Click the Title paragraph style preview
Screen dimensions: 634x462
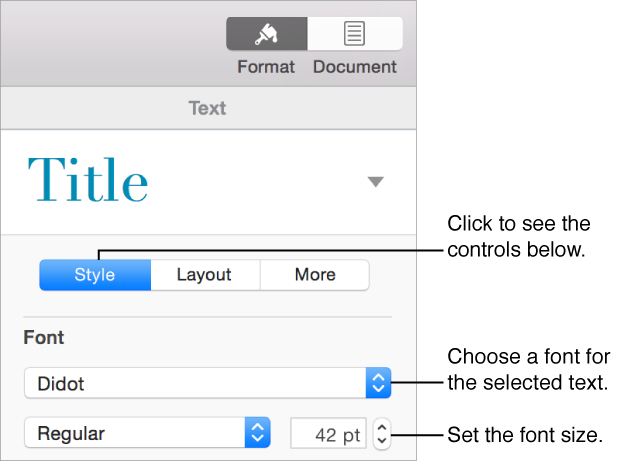point(88,179)
